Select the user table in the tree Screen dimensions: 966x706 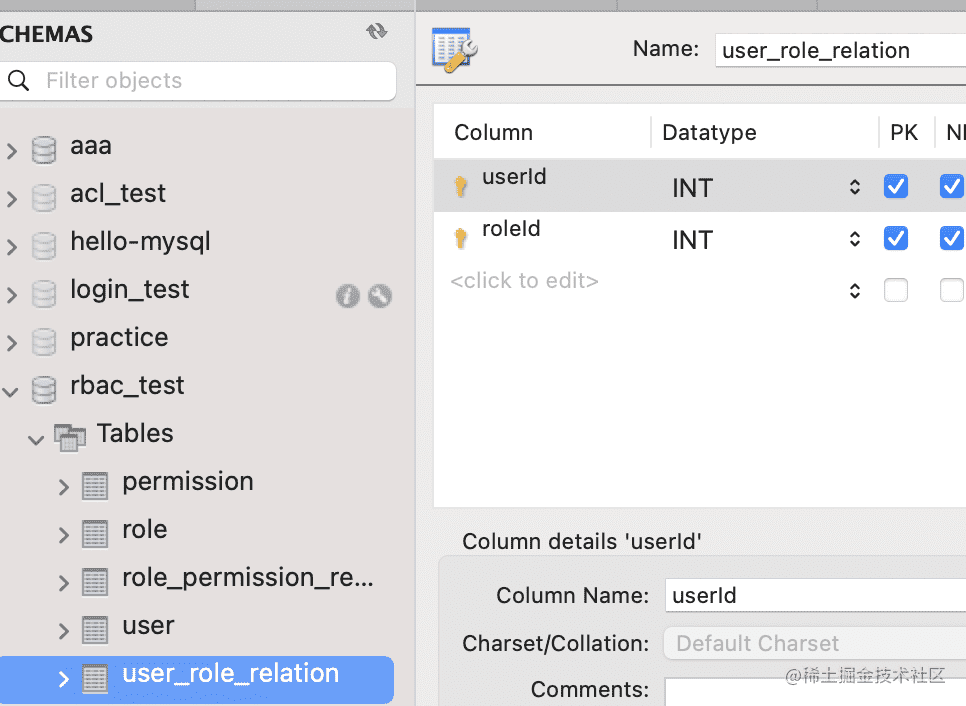pyautogui.click(x=148, y=626)
